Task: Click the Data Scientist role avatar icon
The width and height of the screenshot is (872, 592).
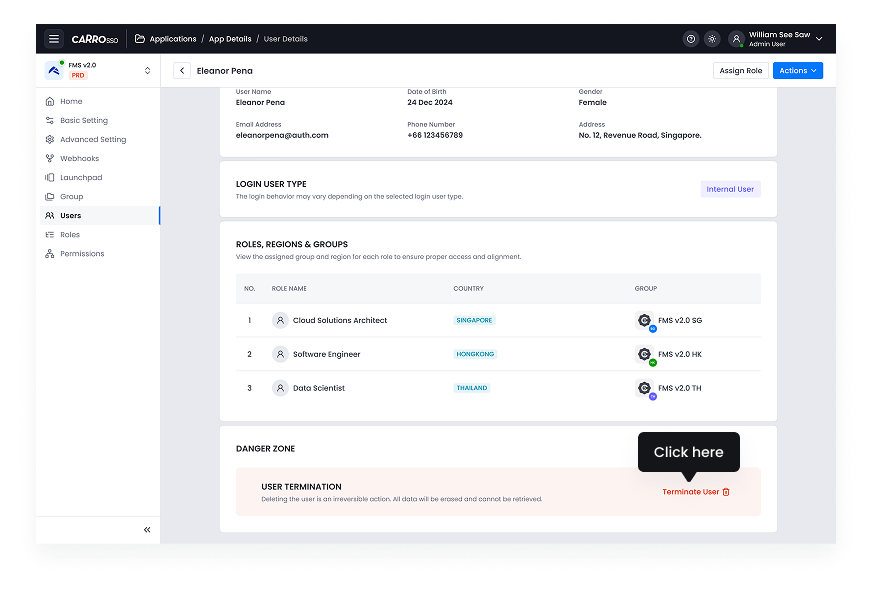Action: pos(280,388)
